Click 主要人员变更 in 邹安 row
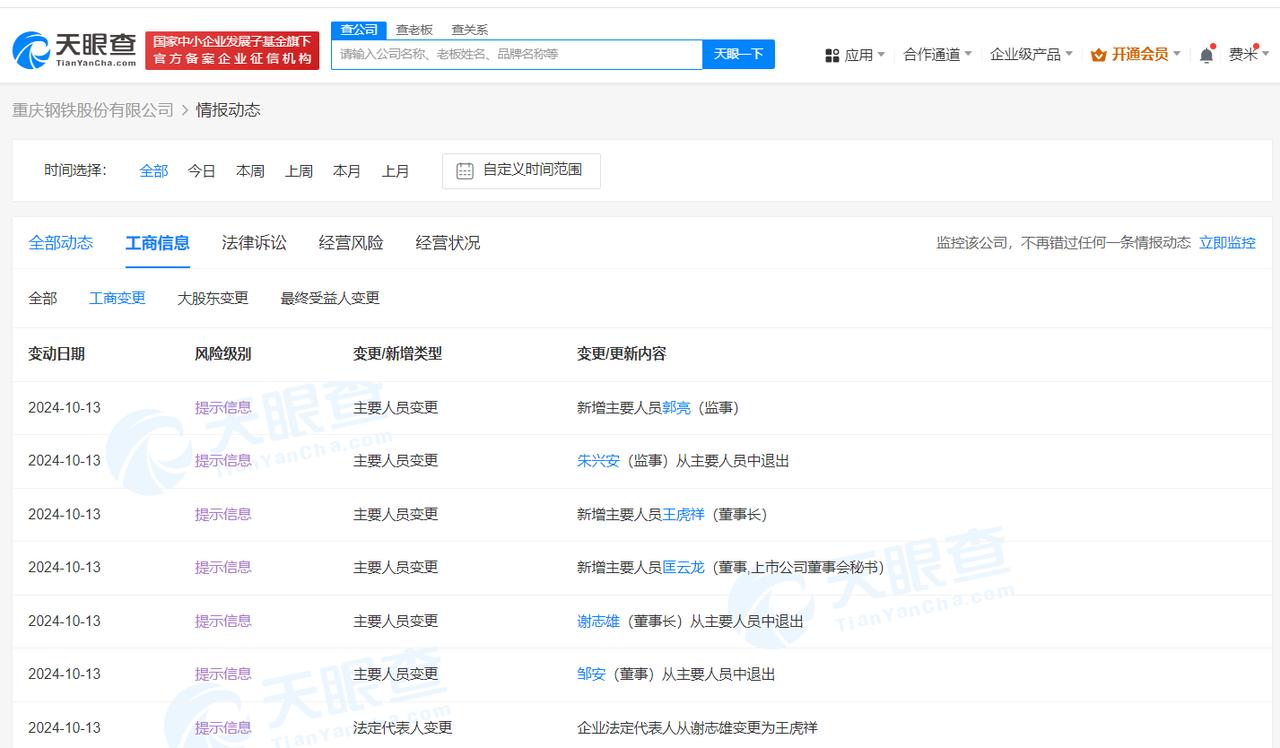Screen dimensions: 1280x748 coord(396,675)
